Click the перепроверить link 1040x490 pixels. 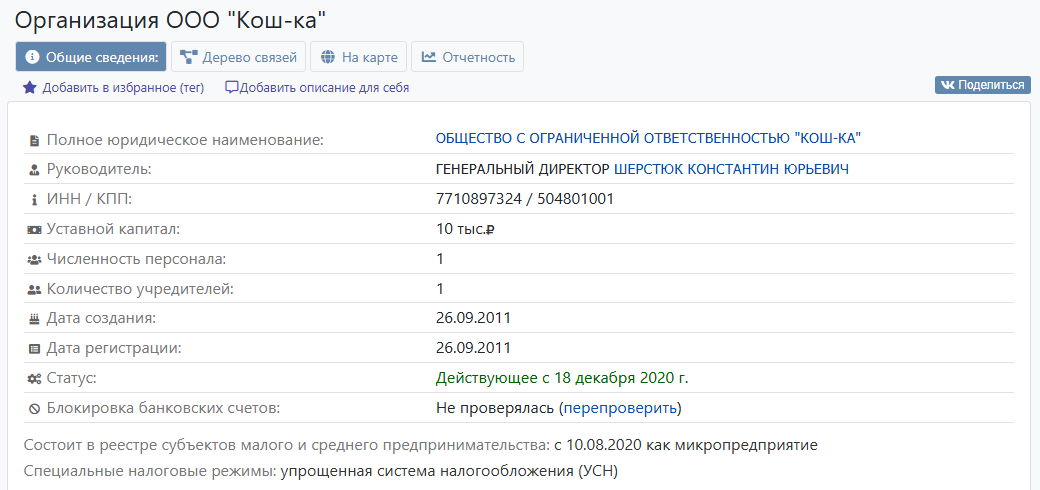(620, 408)
